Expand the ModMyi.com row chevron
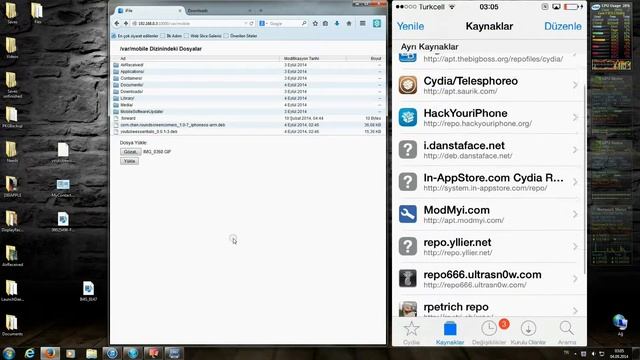The width and height of the screenshot is (640, 360). coord(575,214)
